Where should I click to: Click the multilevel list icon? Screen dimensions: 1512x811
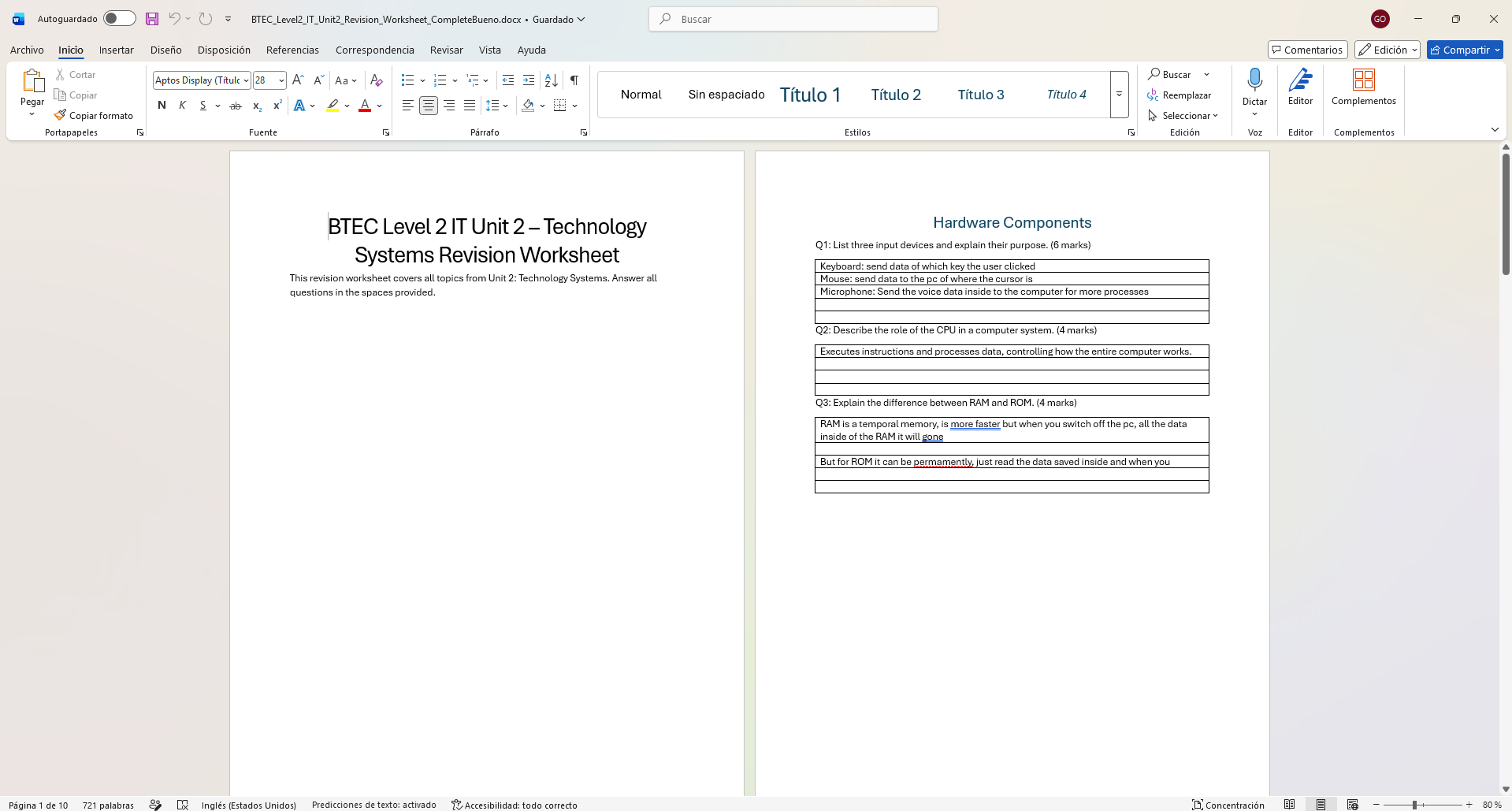click(x=473, y=80)
